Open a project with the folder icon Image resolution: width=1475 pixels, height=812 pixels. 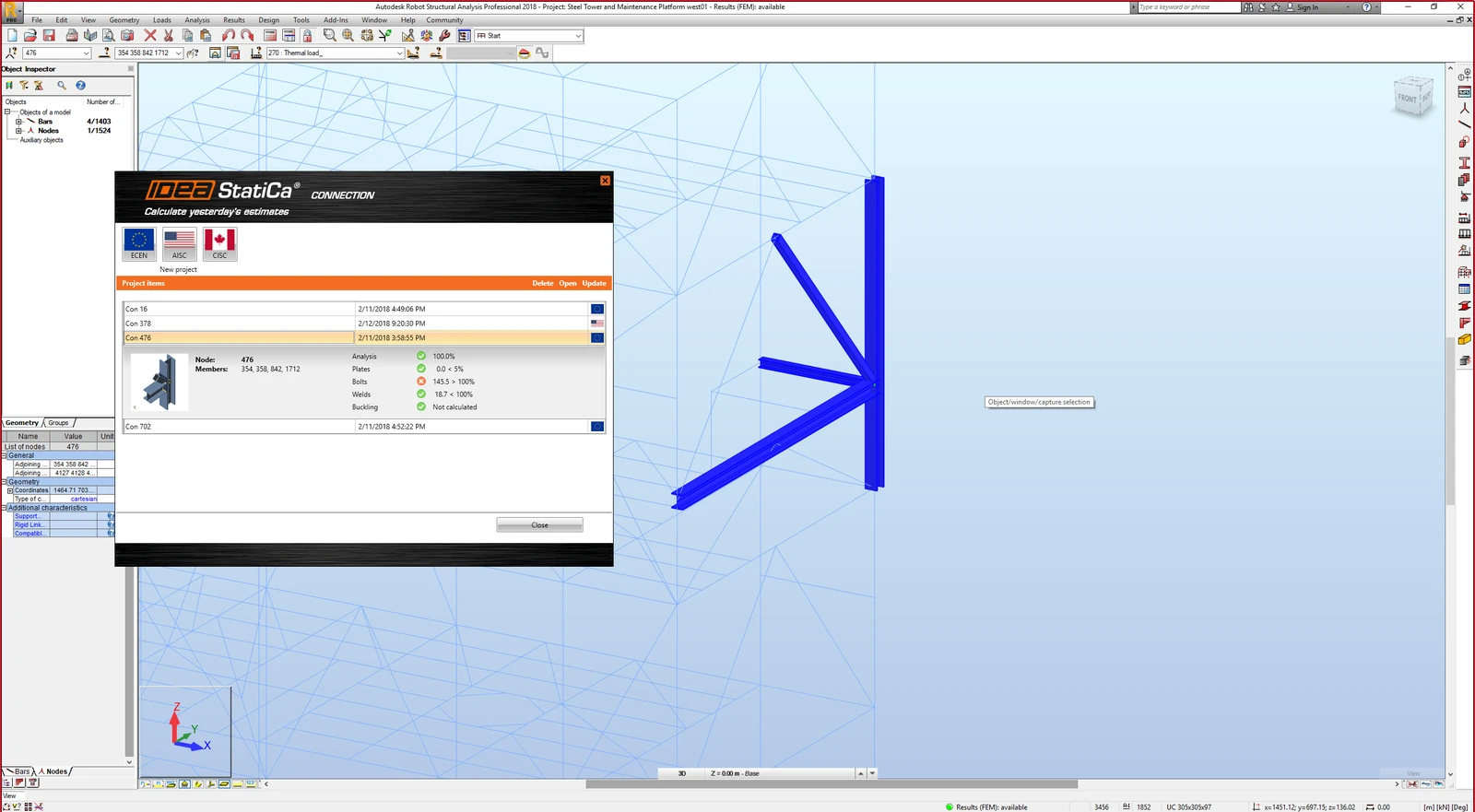click(x=30, y=36)
